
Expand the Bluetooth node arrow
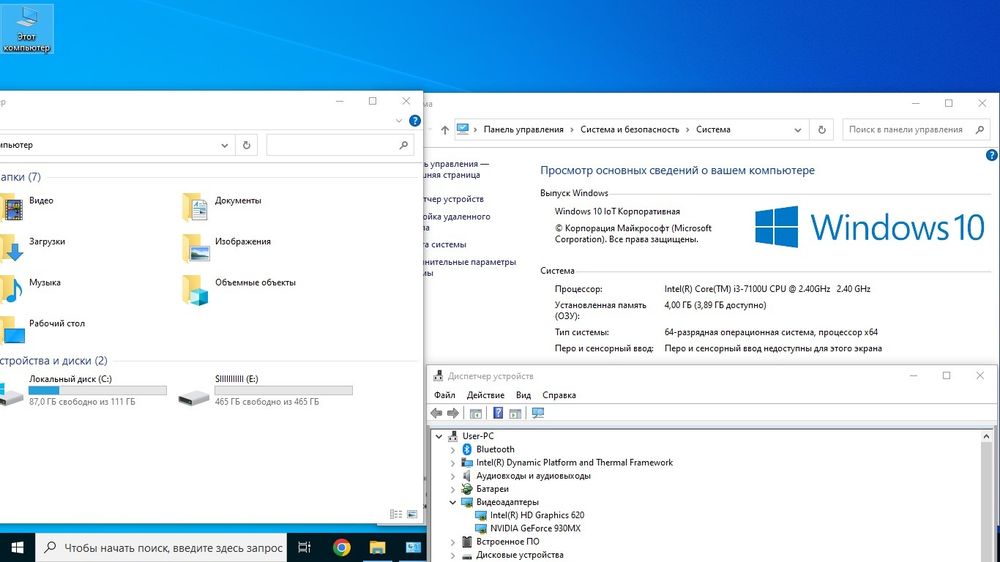point(453,450)
